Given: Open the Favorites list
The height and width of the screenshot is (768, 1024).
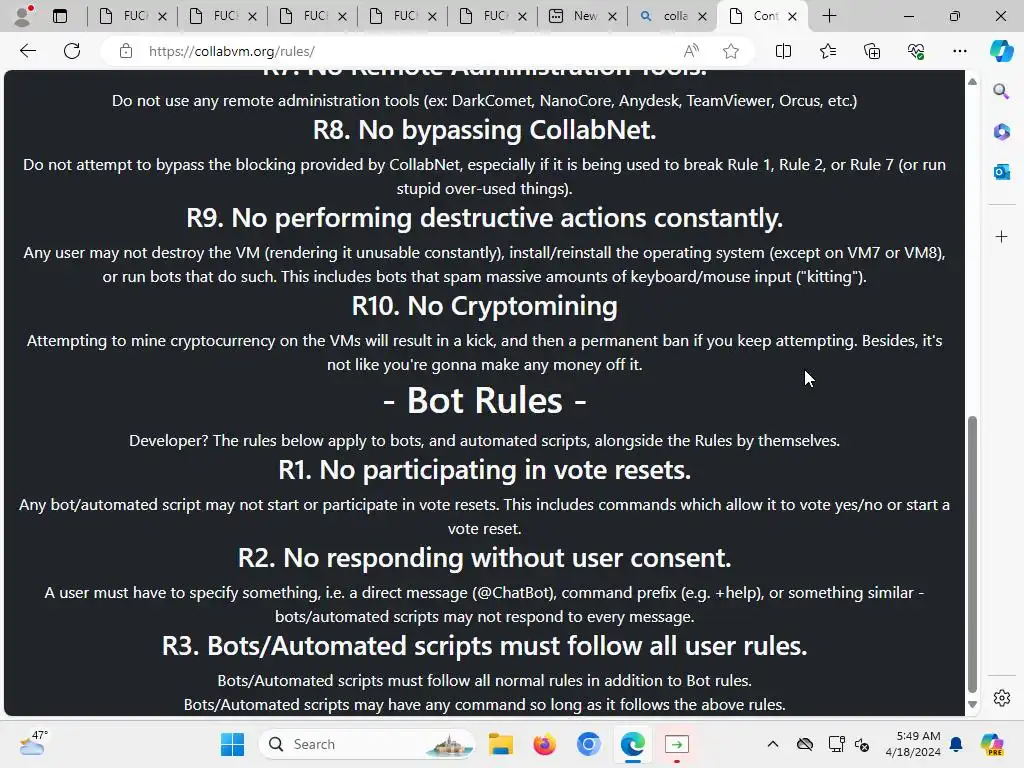Looking at the screenshot, I should [827, 51].
